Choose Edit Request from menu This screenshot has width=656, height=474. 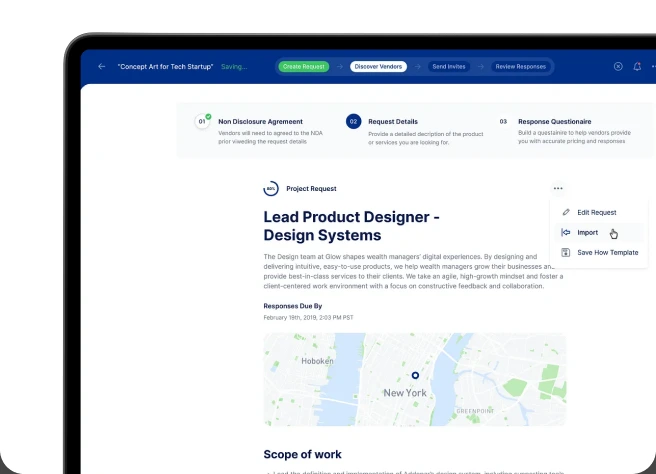(599, 212)
